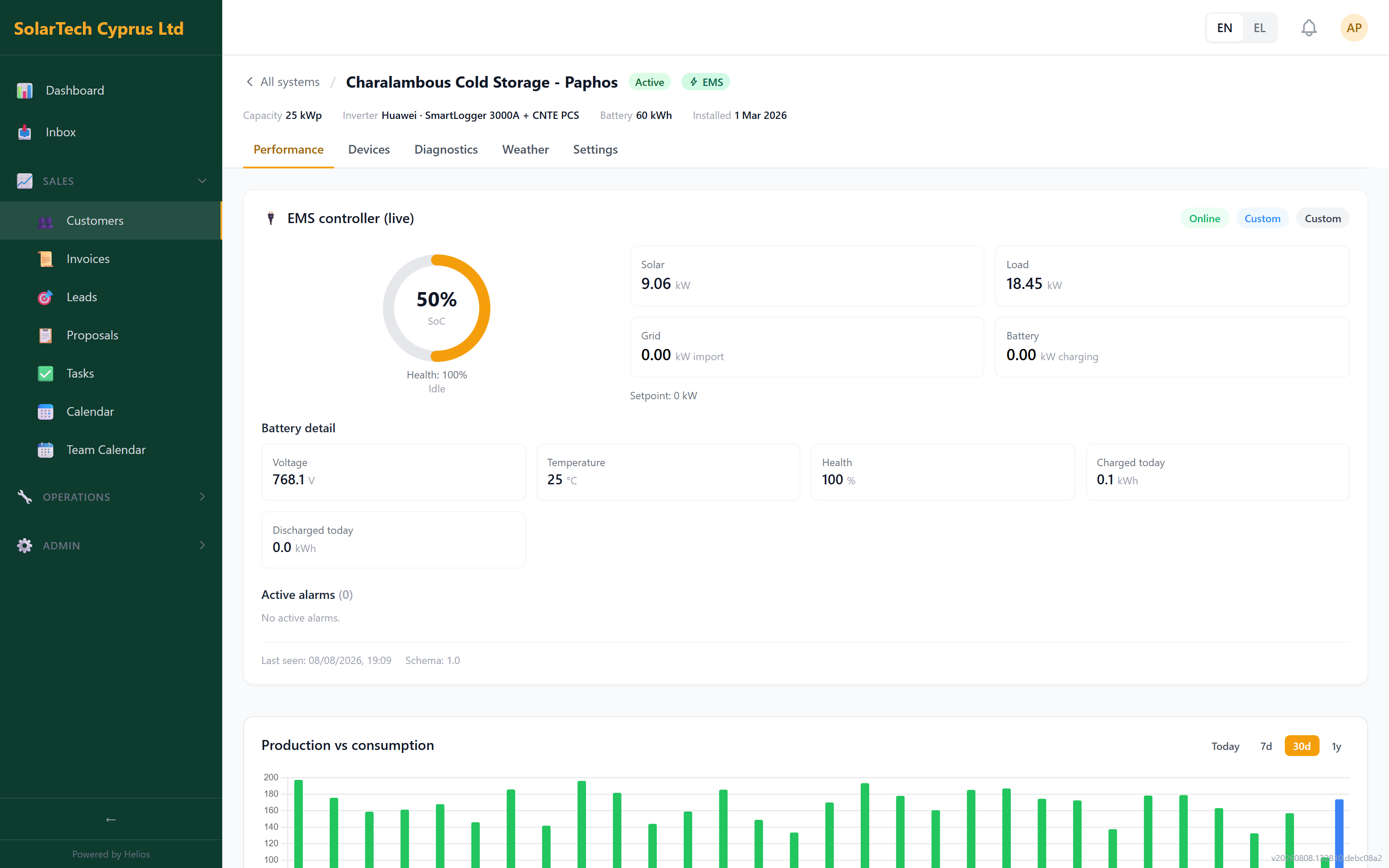The width and height of the screenshot is (1389, 868).
Task: Click the Voltage 768.1 V card
Action: (x=393, y=472)
